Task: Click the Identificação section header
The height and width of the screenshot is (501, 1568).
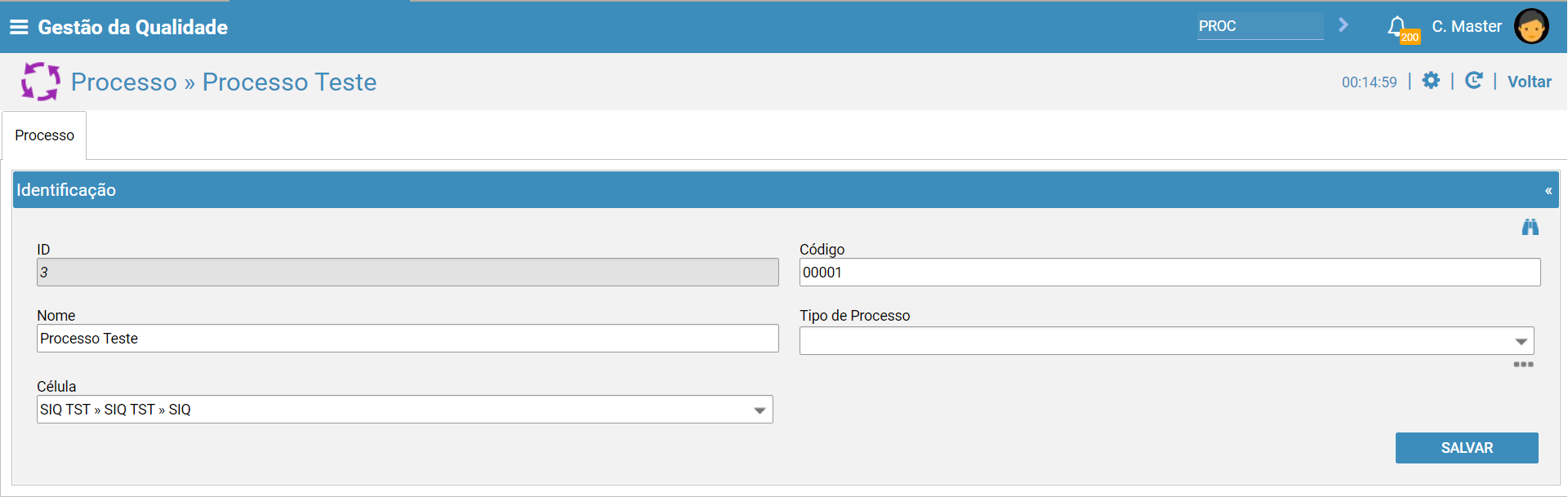Action: 786,190
